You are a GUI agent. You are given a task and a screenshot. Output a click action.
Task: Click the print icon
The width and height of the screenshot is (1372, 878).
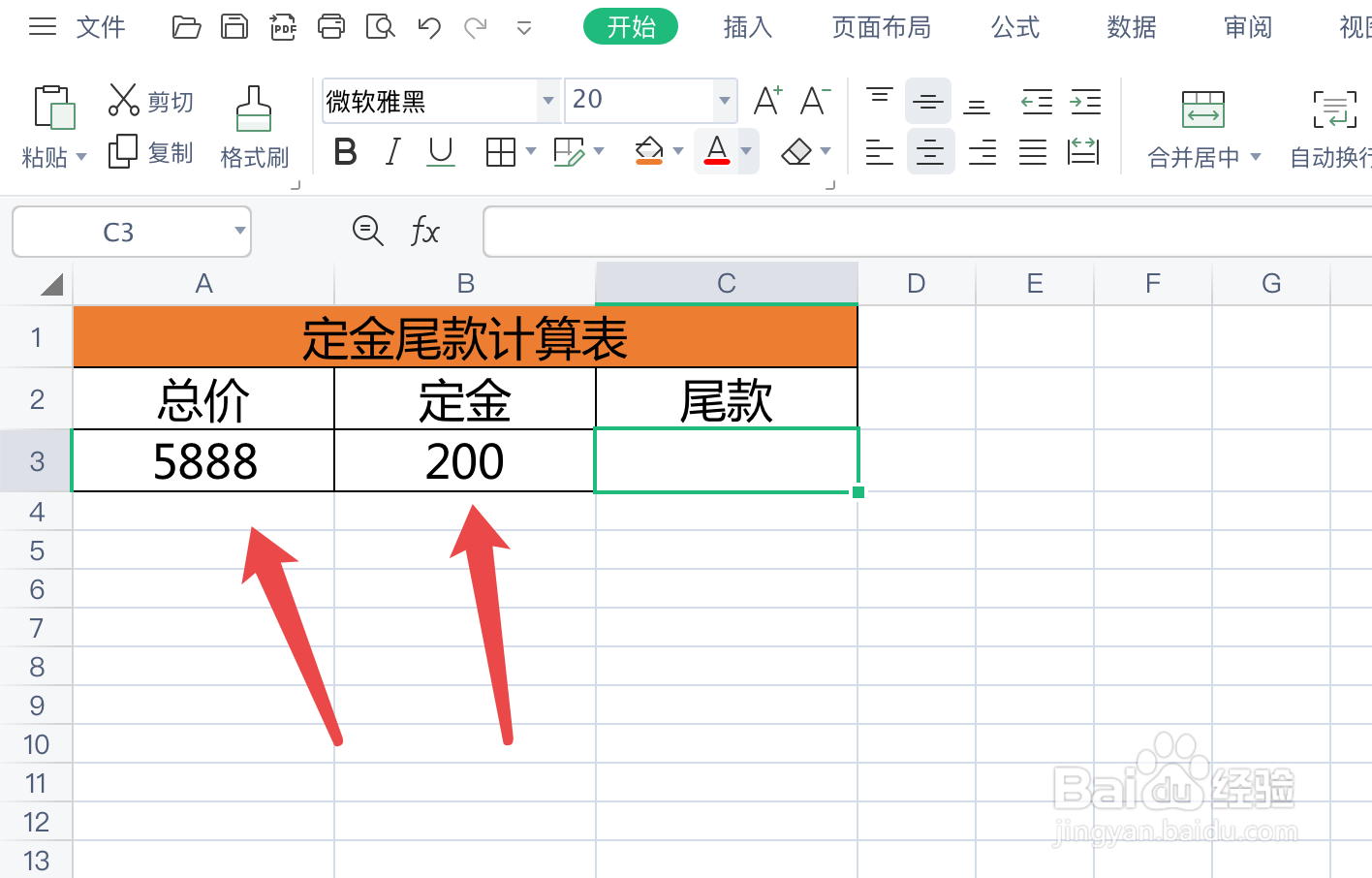tap(331, 27)
